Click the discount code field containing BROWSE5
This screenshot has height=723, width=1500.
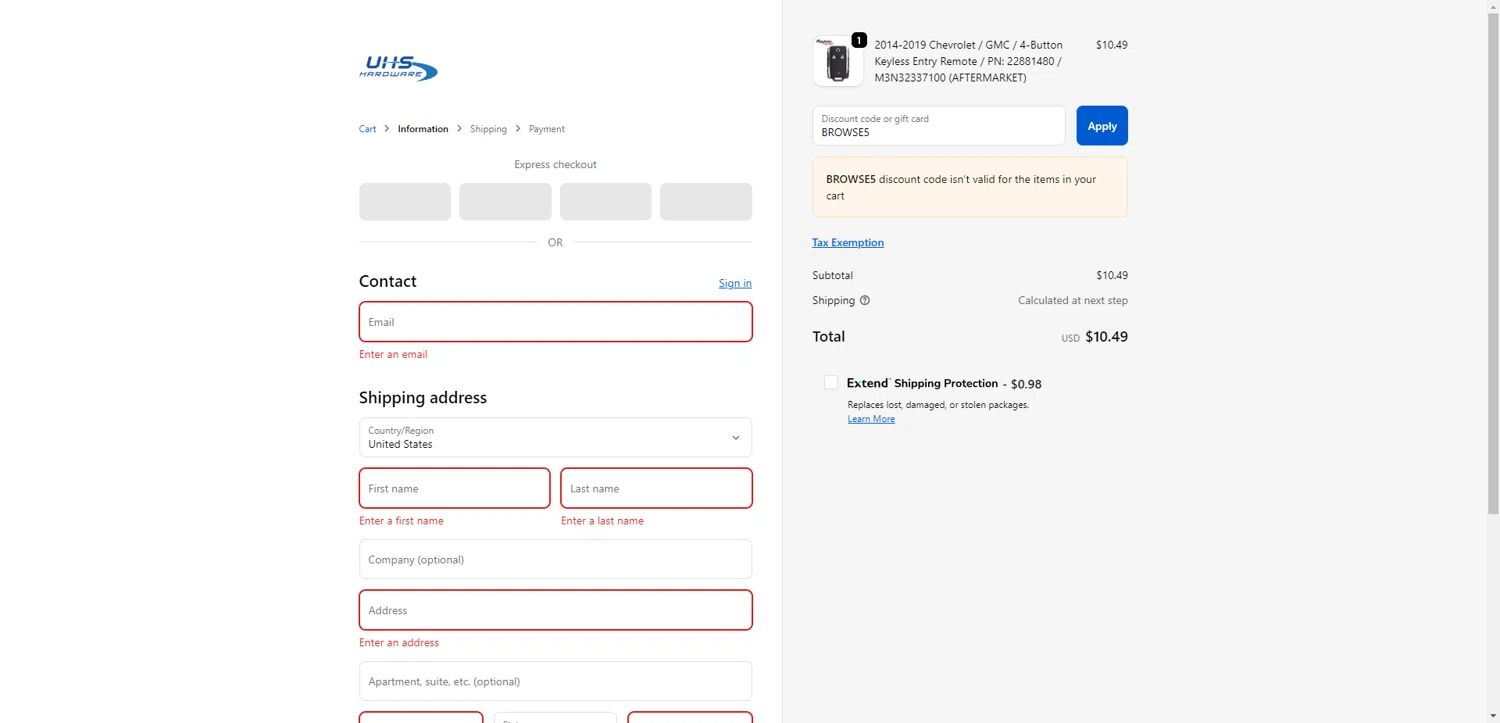pos(939,126)
